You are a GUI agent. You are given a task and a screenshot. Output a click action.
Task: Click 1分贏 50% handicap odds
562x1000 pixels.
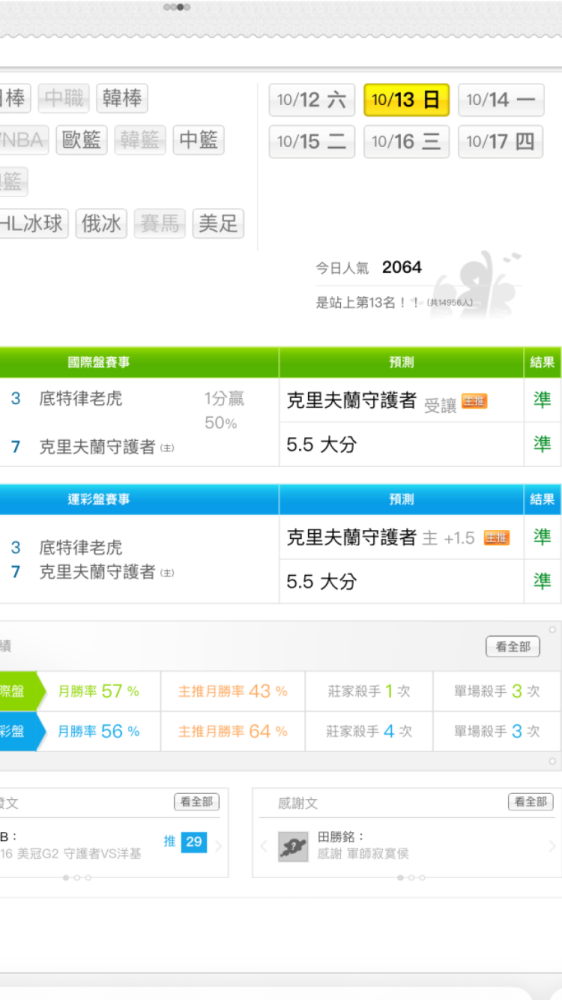[225, 411]
